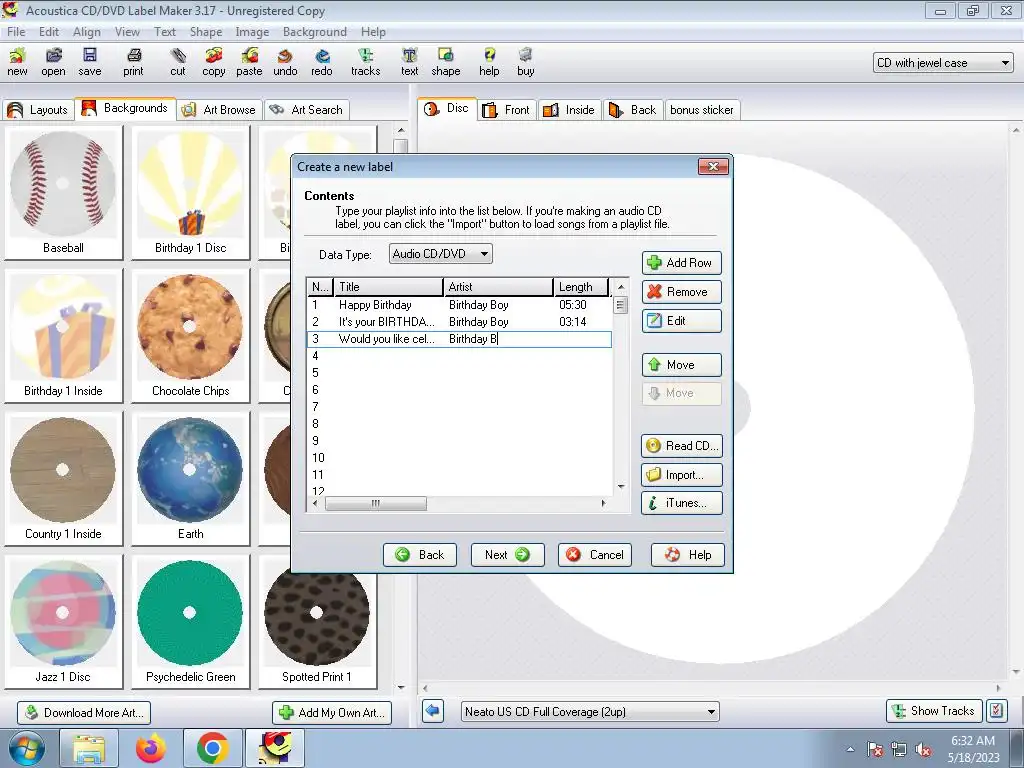Click the blue back arrow beside the paper type
Image resolution: width=1024 pixels, height=768 pixels.
pos(433,711)
